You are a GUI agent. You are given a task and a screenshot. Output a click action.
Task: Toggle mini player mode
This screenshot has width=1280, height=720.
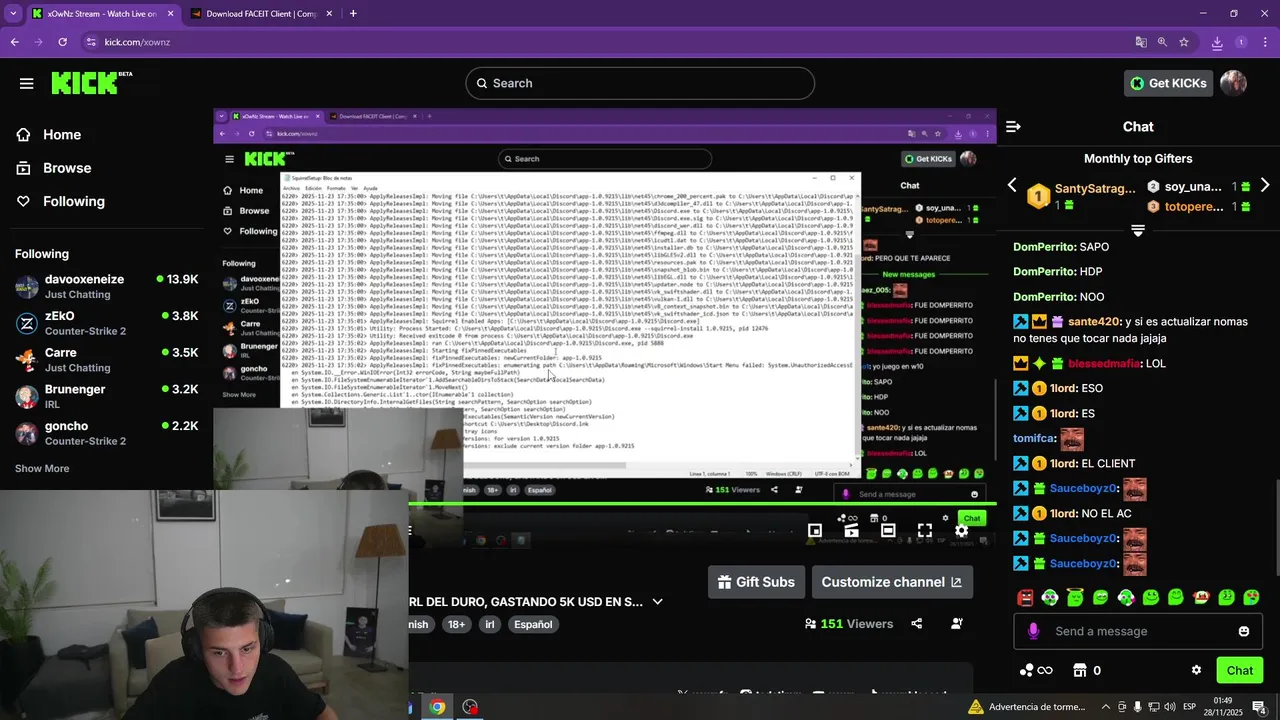tap(815, 531)
